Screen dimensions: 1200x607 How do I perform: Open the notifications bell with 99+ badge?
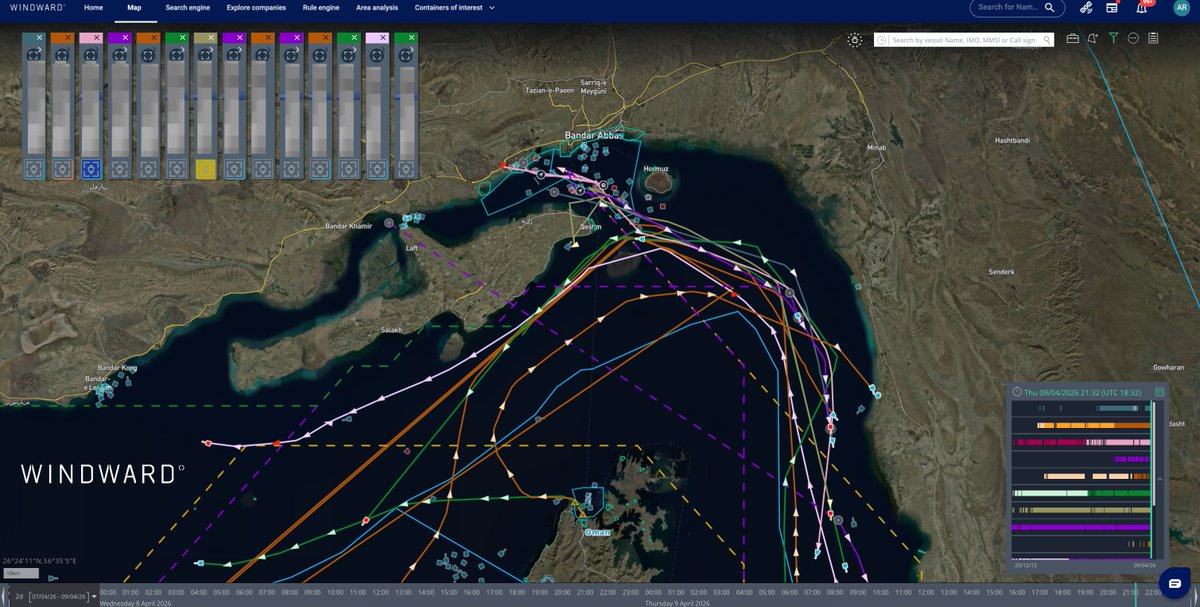pos(1141,8)
